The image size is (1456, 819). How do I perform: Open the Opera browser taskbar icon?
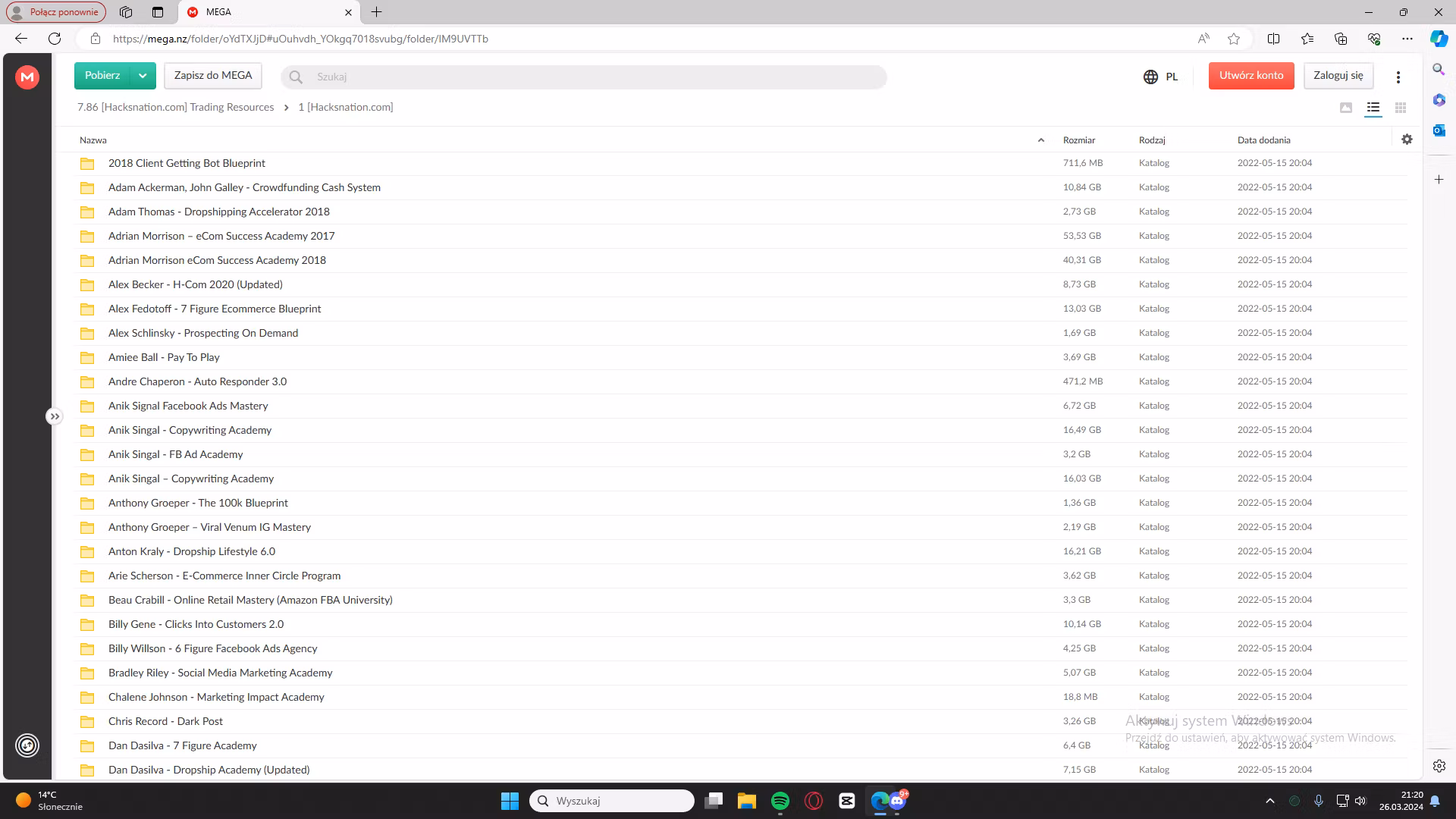(814, 801)
